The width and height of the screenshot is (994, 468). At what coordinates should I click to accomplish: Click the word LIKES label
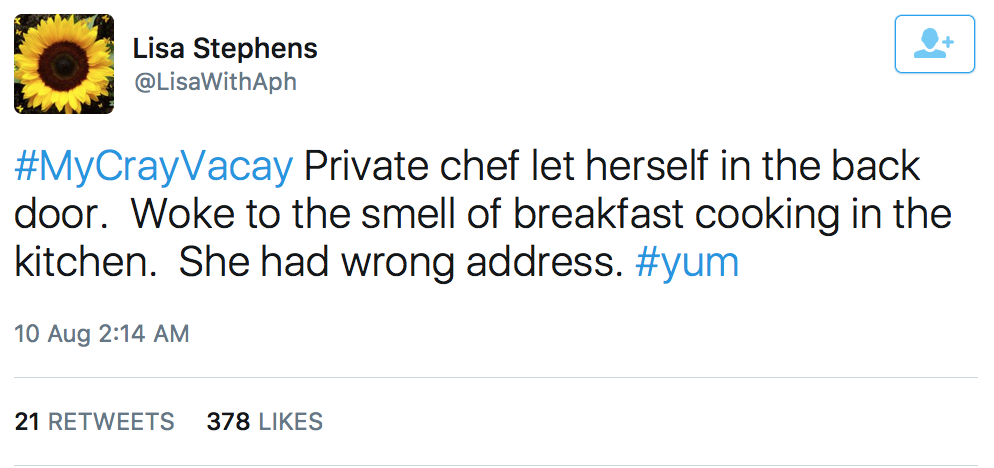coord(291,422)
